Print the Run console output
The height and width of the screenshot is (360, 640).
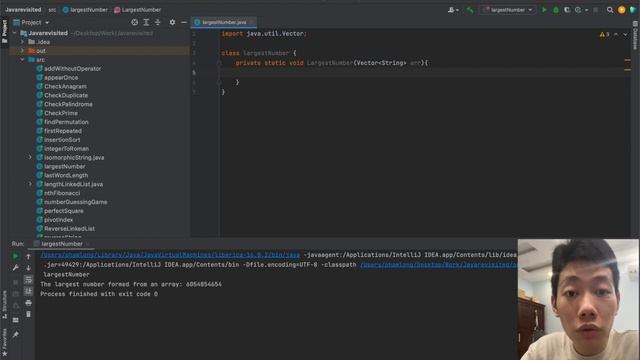[x=28, y=303]
